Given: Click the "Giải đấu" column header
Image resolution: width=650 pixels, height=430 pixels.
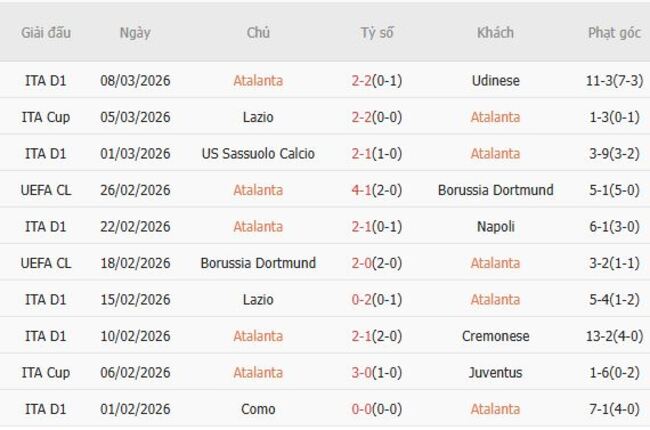Looking at the screenshot, I should 46,32.
